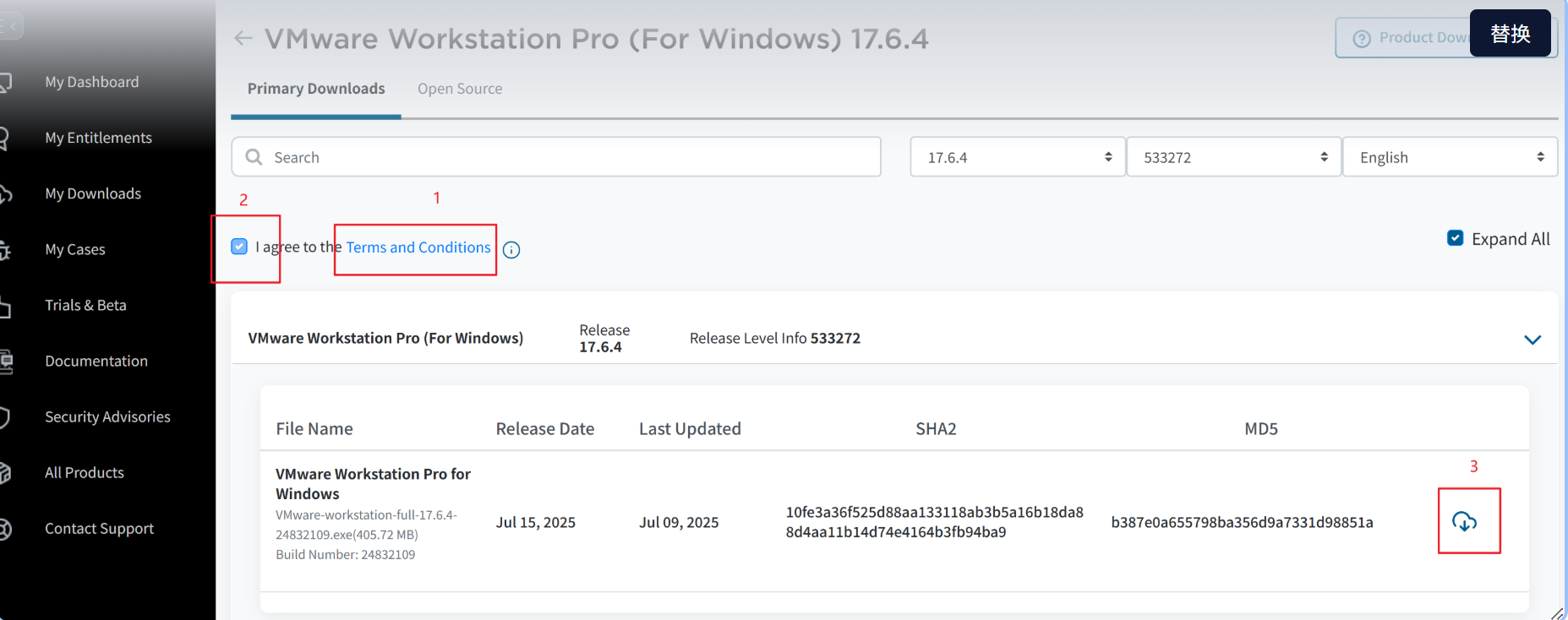Select the Primary Downloads tab
The width and height of the screenshot is (1568, 620).
[316, 89]
